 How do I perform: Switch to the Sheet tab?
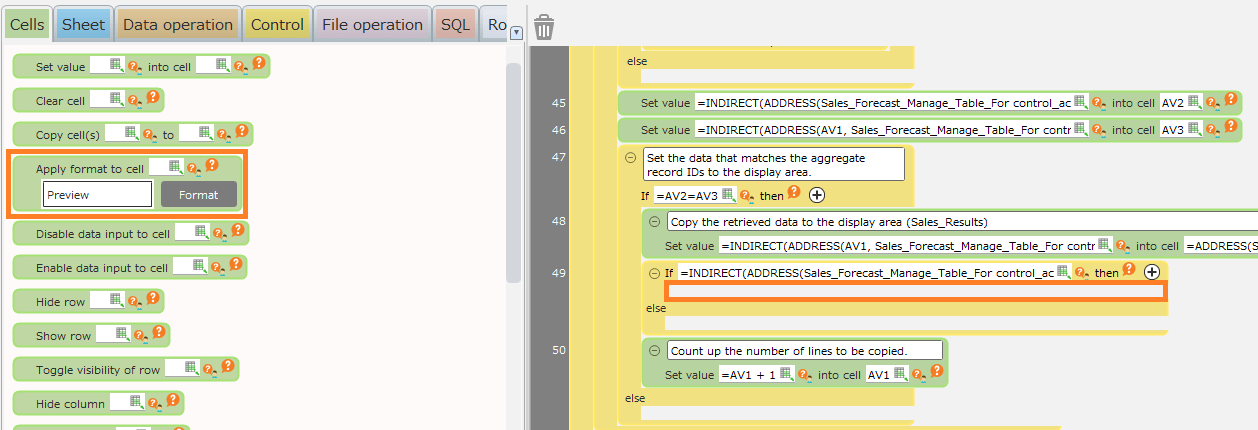click(x=83, y=24)
